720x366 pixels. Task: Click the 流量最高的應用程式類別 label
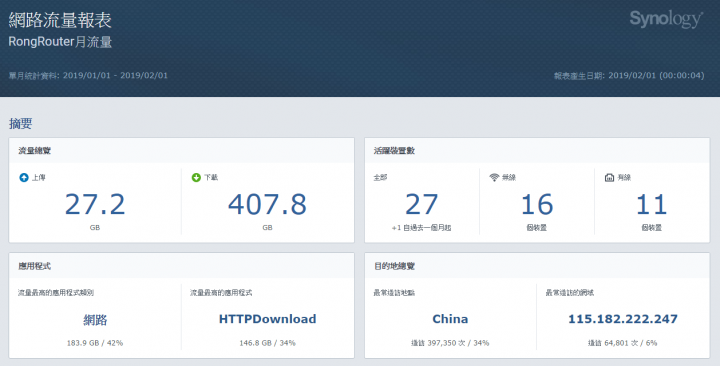pos(56,293)
